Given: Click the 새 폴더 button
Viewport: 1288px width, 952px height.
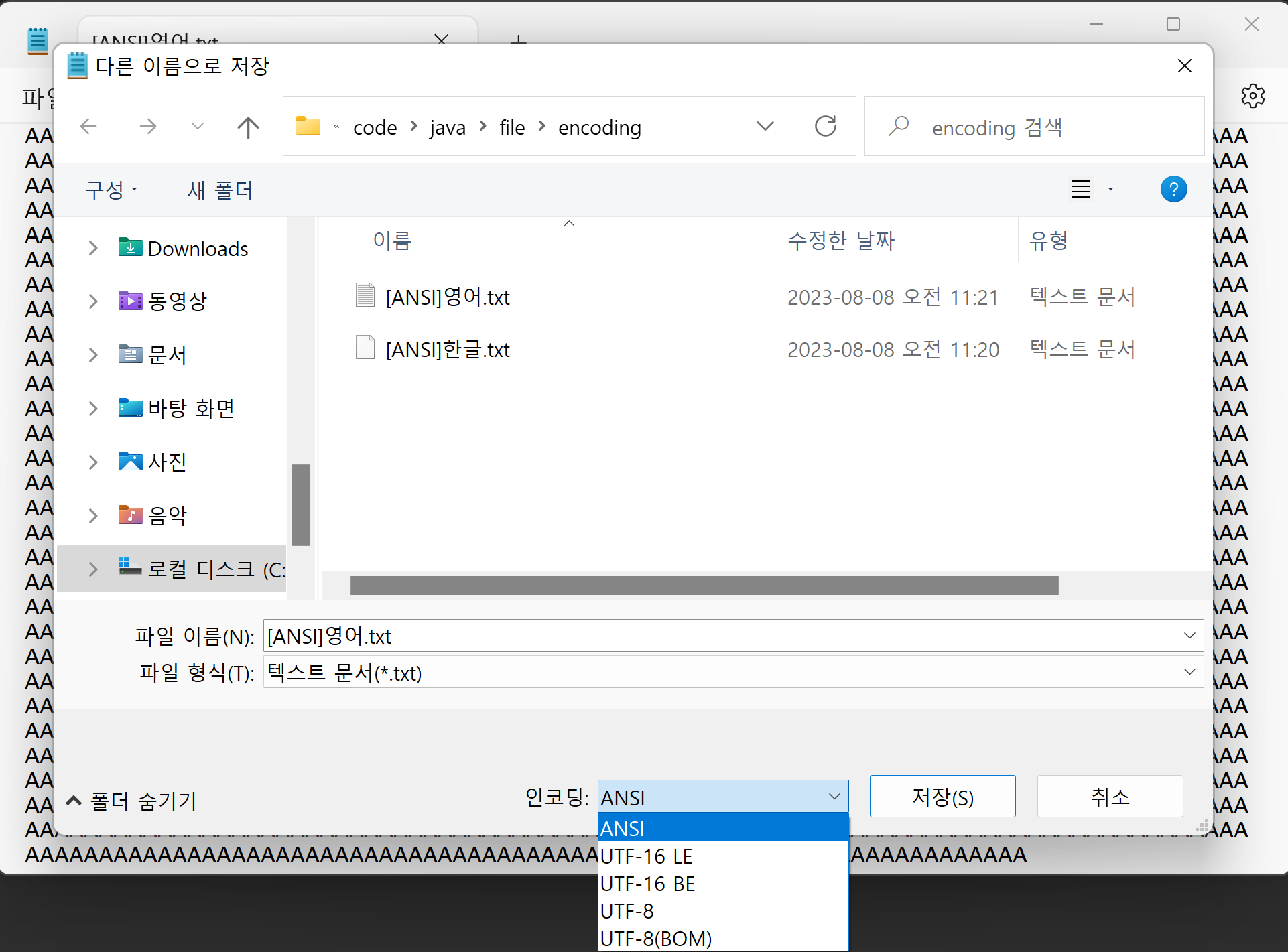Looking at the screenshot, I should (x=220, y=190).
